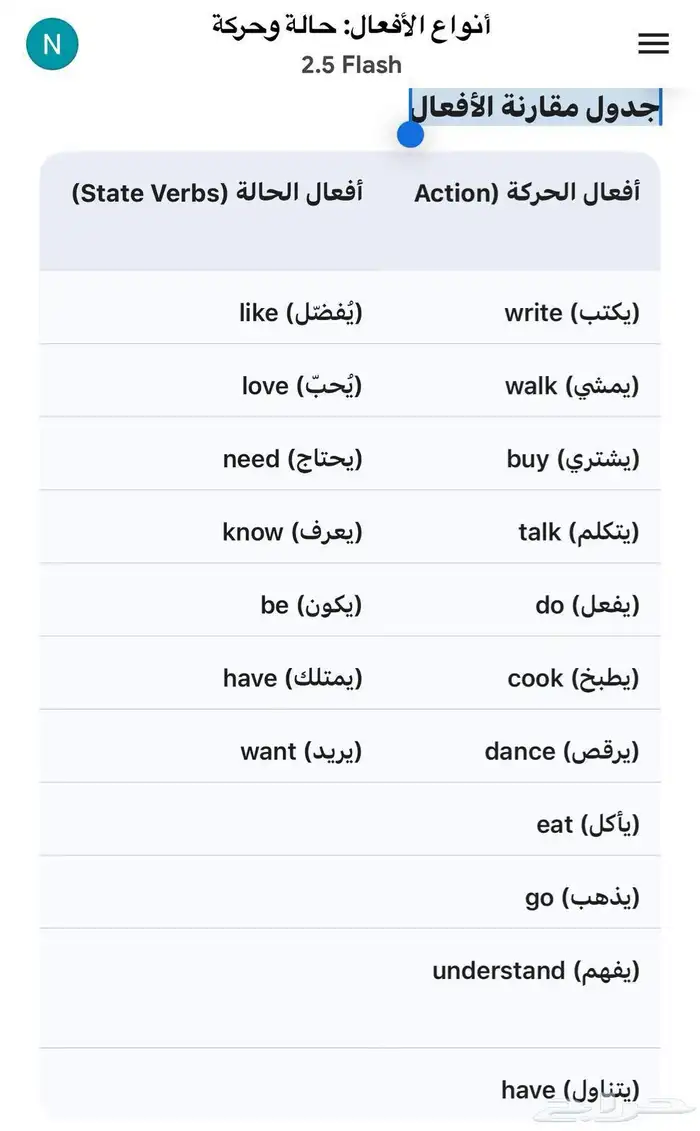This screenshot has height=1131, width=700.
Task: Tap the 'know (يعرف)' cell
Action: click(x=292, y=532)
